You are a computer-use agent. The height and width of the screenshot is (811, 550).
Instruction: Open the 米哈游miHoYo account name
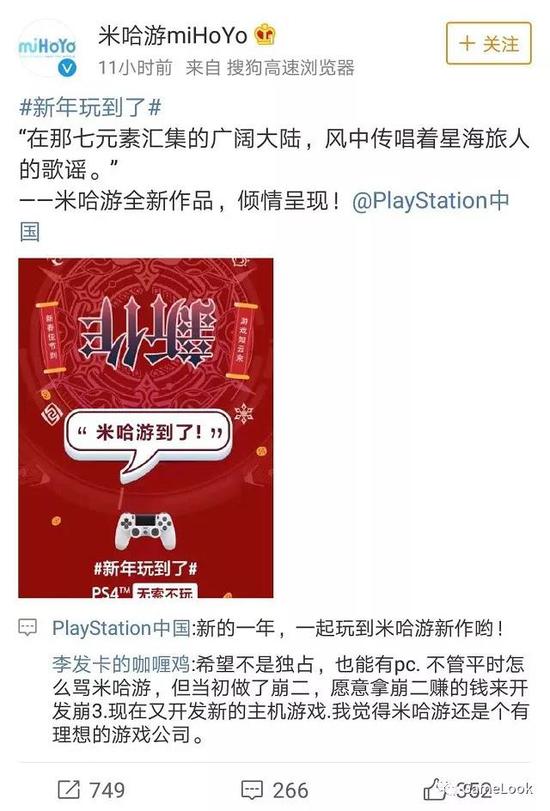[x=173, y=35]
